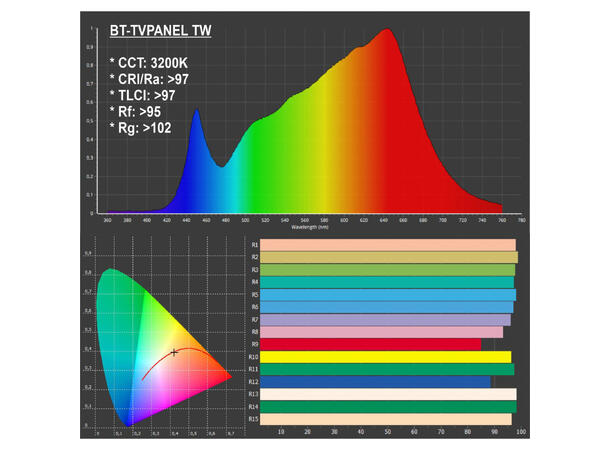
Task: Select the Rg: >102 line
Action: pyautogui.click(x=140, y=128)
